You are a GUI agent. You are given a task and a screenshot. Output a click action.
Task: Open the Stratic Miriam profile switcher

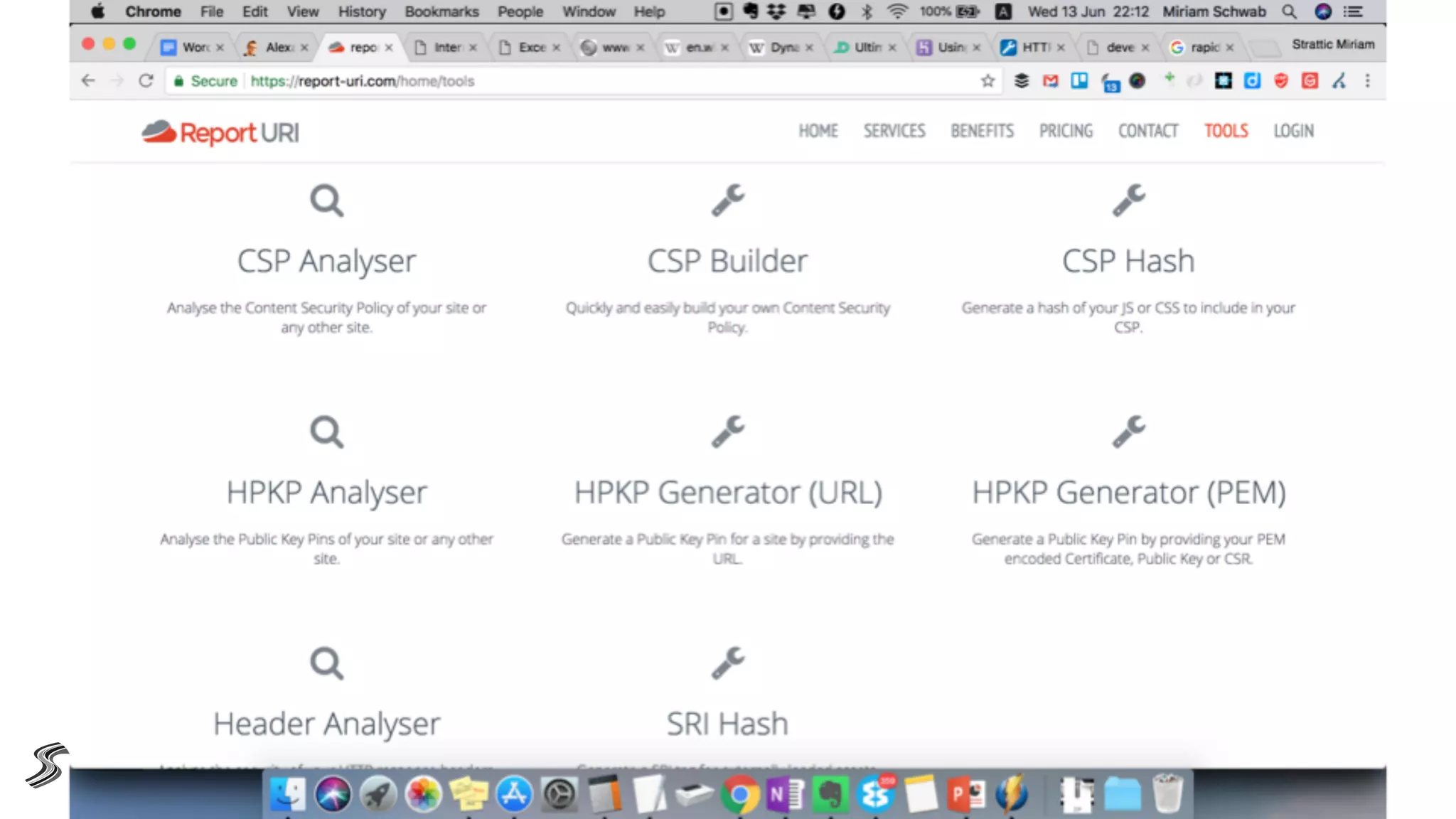tap(1332, 44)
